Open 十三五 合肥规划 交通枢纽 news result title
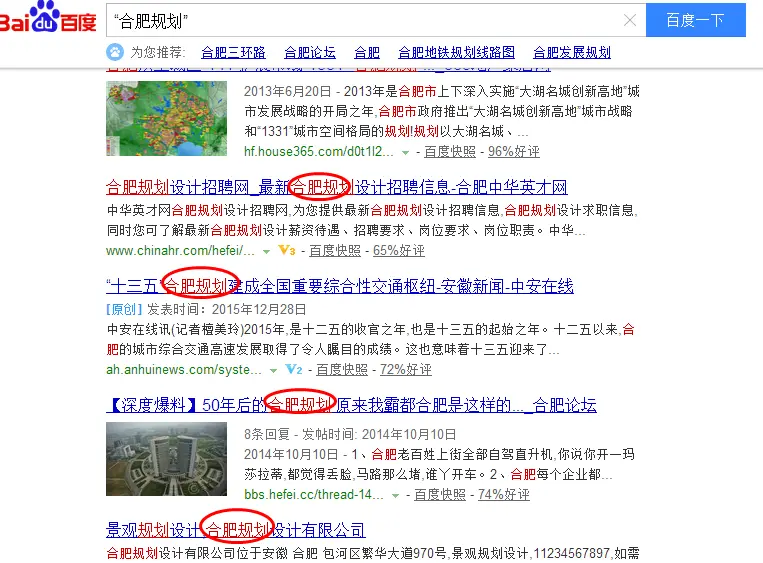Screen dimensions: 763x563 tap(340, 286)
